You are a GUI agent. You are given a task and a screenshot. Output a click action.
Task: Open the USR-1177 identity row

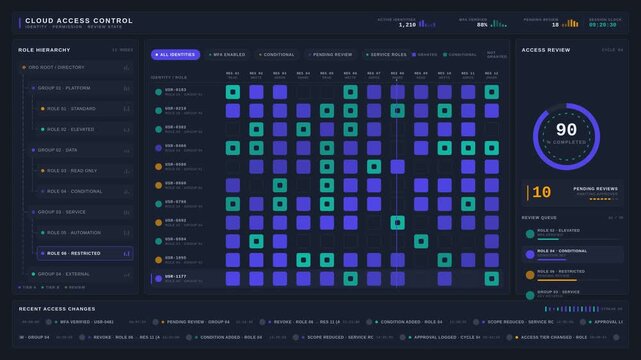point(327,279)
